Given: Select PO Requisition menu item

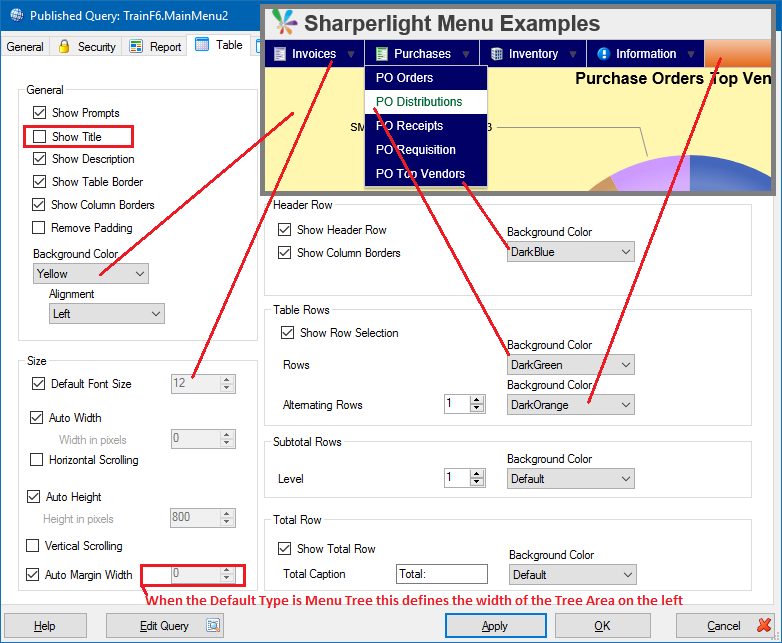Looking at the screenshot, I should click(x=426, y=150).
